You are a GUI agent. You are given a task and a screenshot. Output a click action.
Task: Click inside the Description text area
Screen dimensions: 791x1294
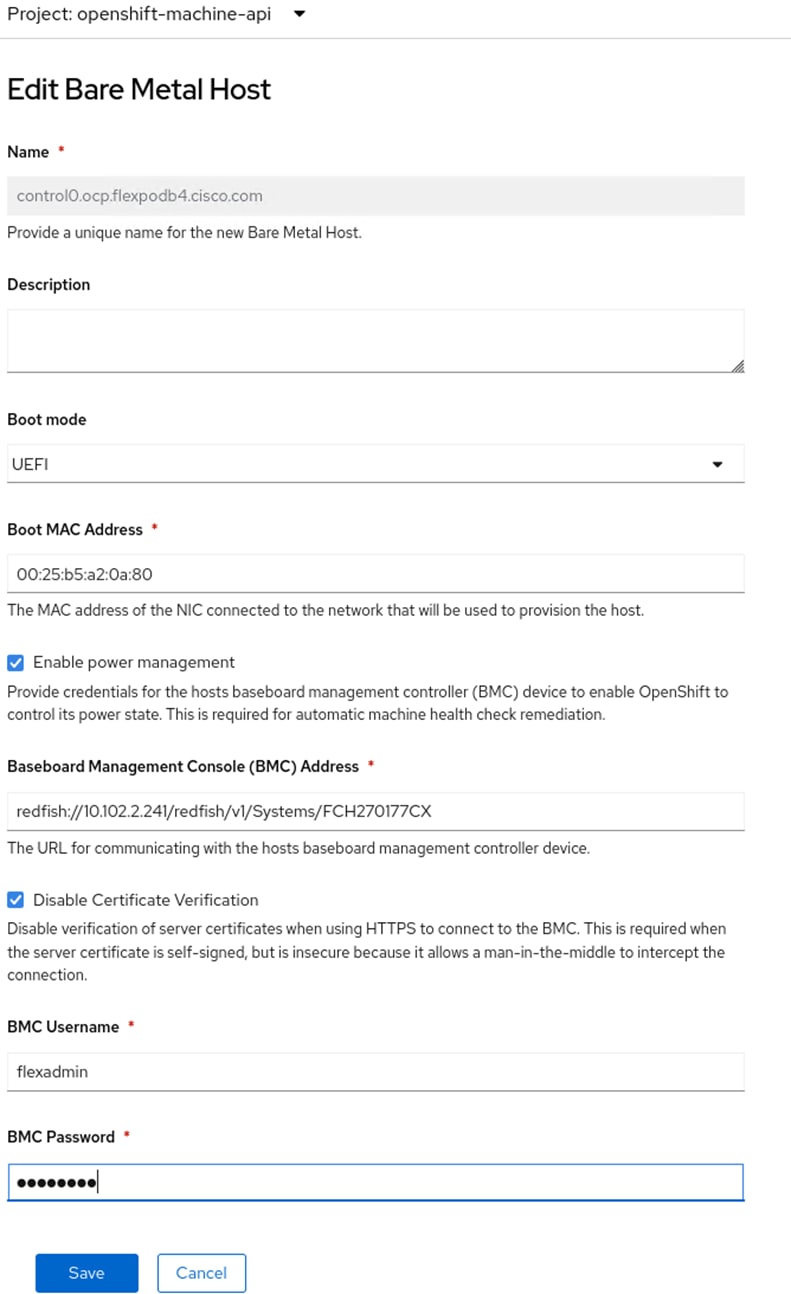[376, 341]
